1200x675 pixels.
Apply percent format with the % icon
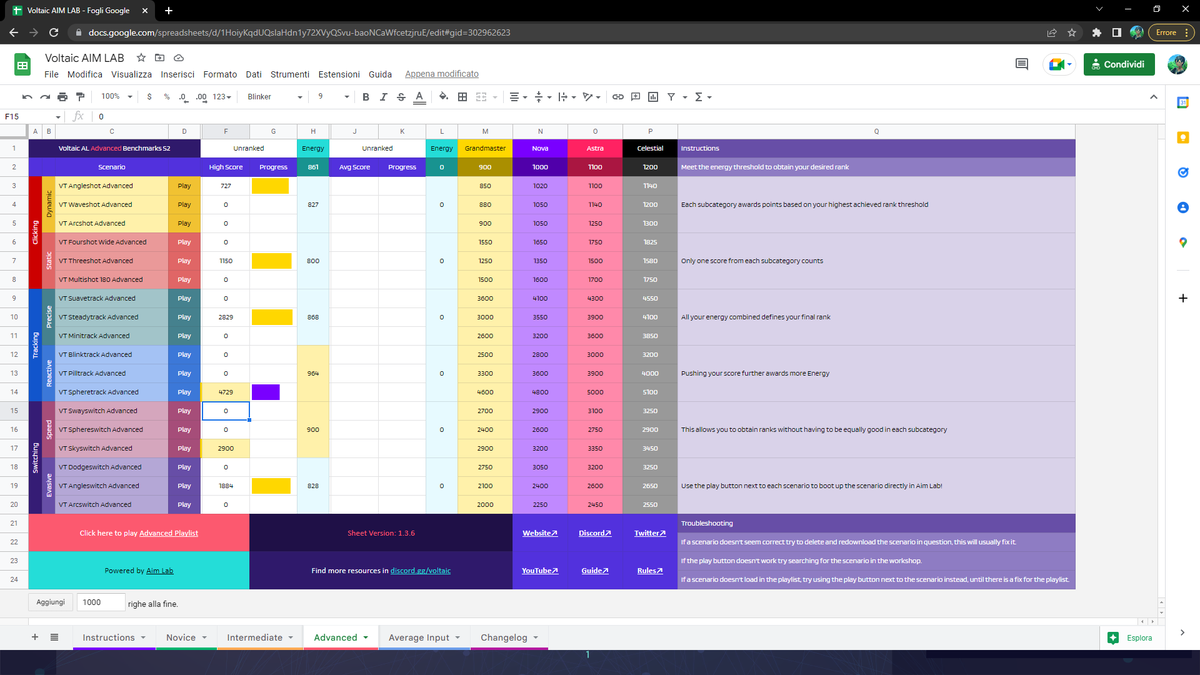pos(166,97)
